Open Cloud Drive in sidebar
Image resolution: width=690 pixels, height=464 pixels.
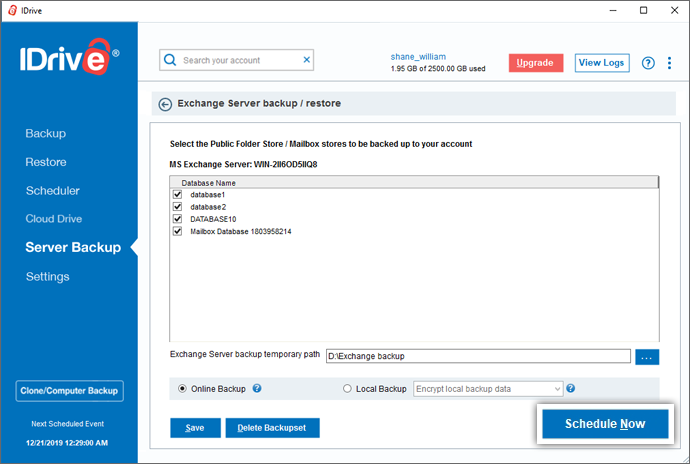54,219
